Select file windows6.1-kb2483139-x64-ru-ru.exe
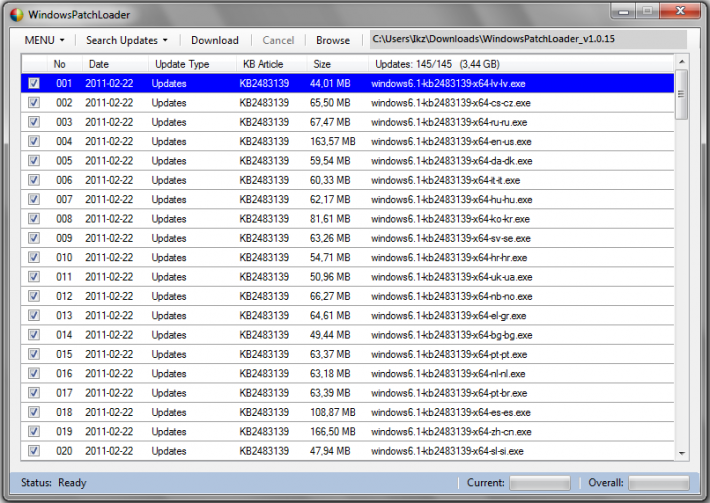This screenshot has width=710, height=503. tap(449, 122)
